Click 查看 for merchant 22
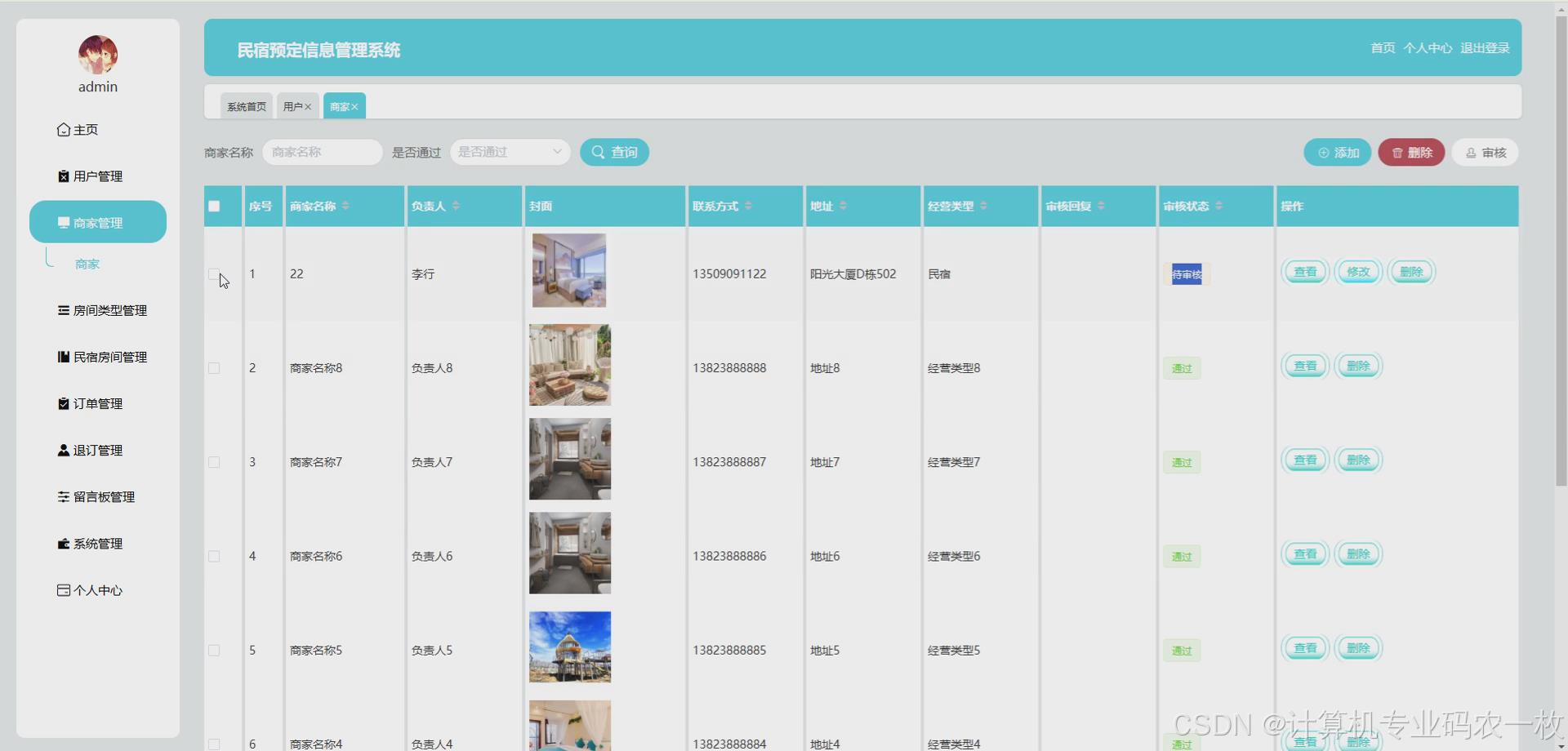The image size is (1568, 751). click(x=1305, y=272)
